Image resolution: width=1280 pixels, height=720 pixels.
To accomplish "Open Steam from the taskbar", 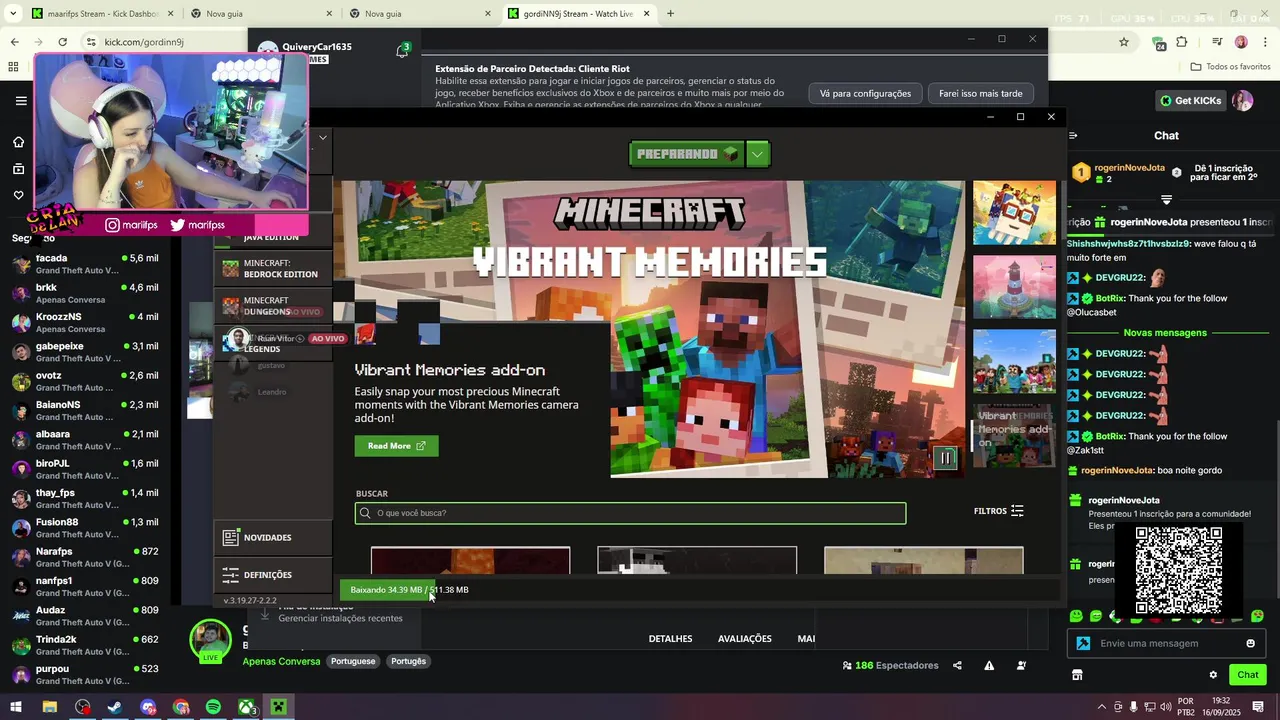I will click(x=115, y=707).
